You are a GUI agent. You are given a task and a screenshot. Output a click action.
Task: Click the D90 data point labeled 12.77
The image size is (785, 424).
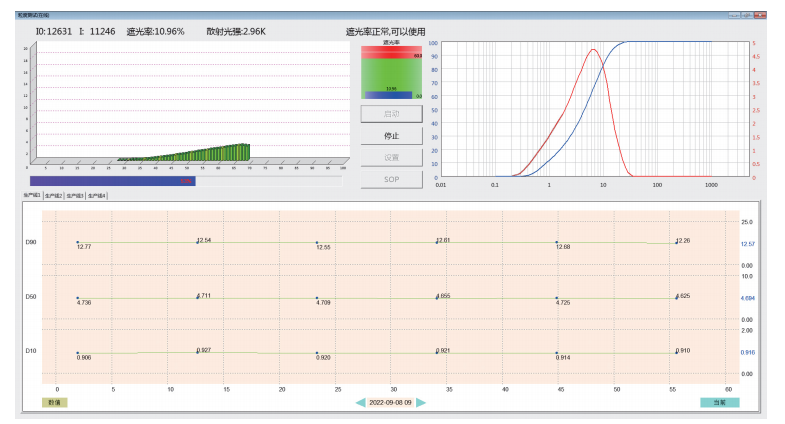click(x=77, y=242)
